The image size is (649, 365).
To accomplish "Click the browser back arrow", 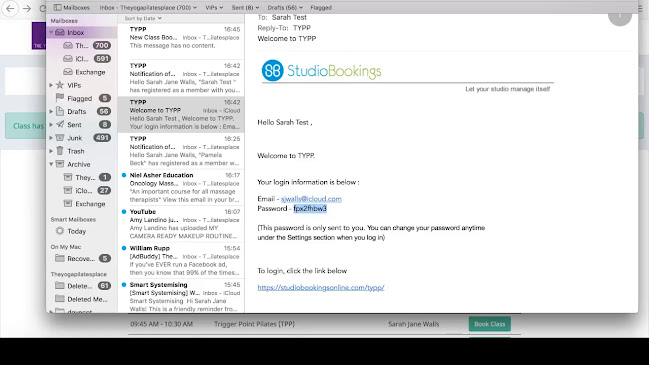I will (10, 8).
